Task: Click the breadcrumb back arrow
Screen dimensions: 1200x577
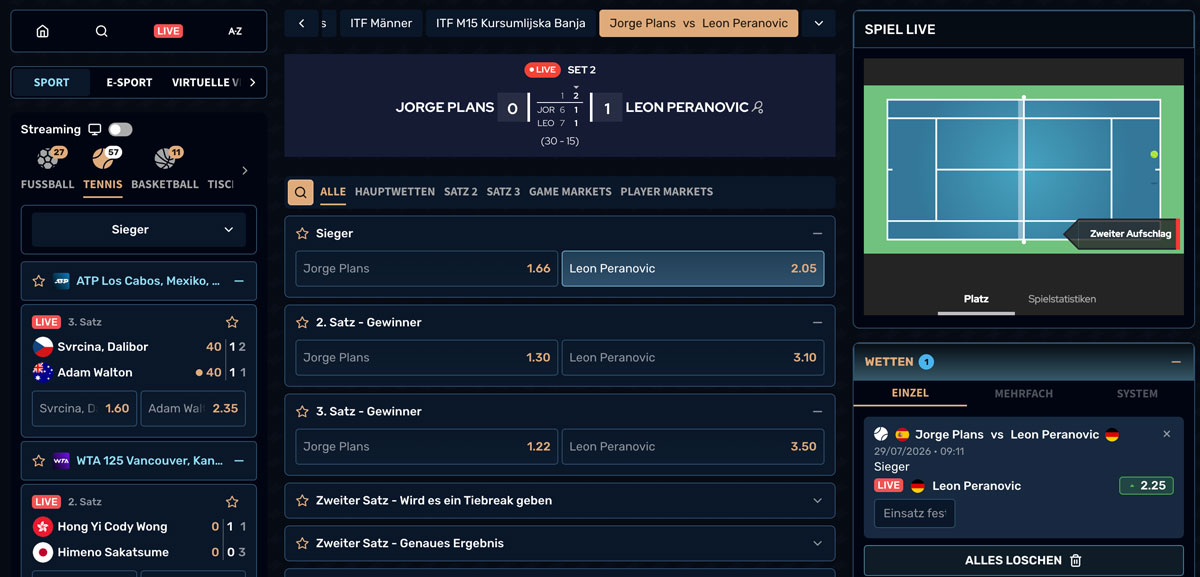Action: point(301,24)
